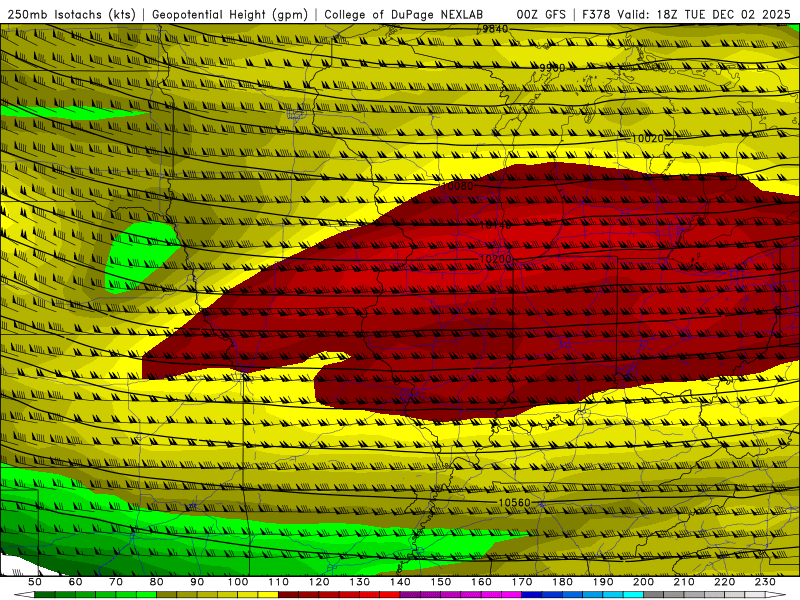Click the 110 value on the color scale
This screenshot has height=600, width=800.
click(x=279, y=582)
